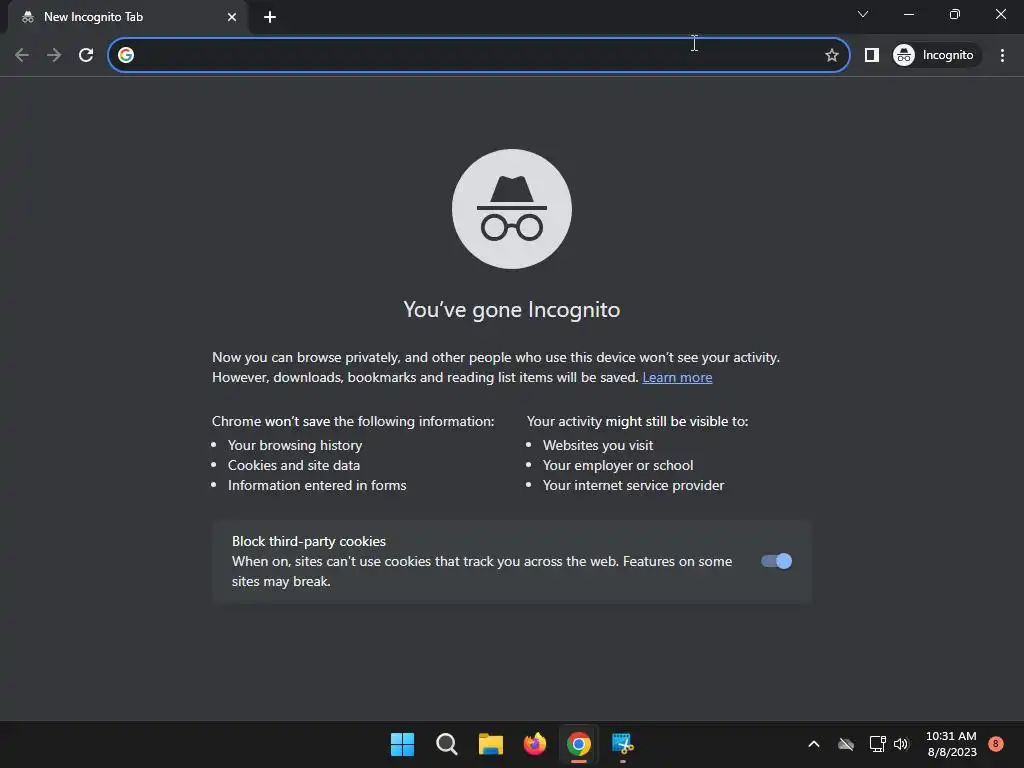Viewport: 1024px width, 768px height.
Task: Open Chrome's three-dot menu
Action: tap(1002, 55)
